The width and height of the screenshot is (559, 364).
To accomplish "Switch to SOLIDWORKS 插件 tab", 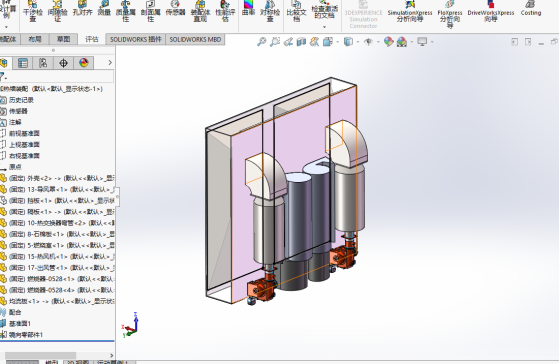I will pyautogui.click(x=135, y=39).
